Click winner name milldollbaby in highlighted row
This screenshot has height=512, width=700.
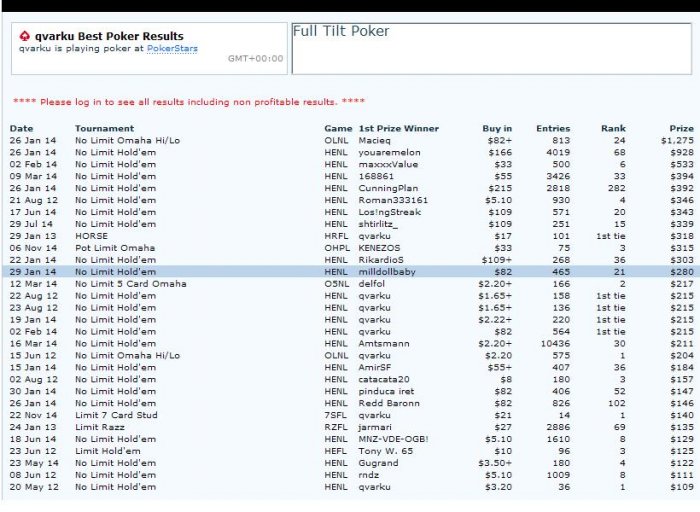(387, 272)
